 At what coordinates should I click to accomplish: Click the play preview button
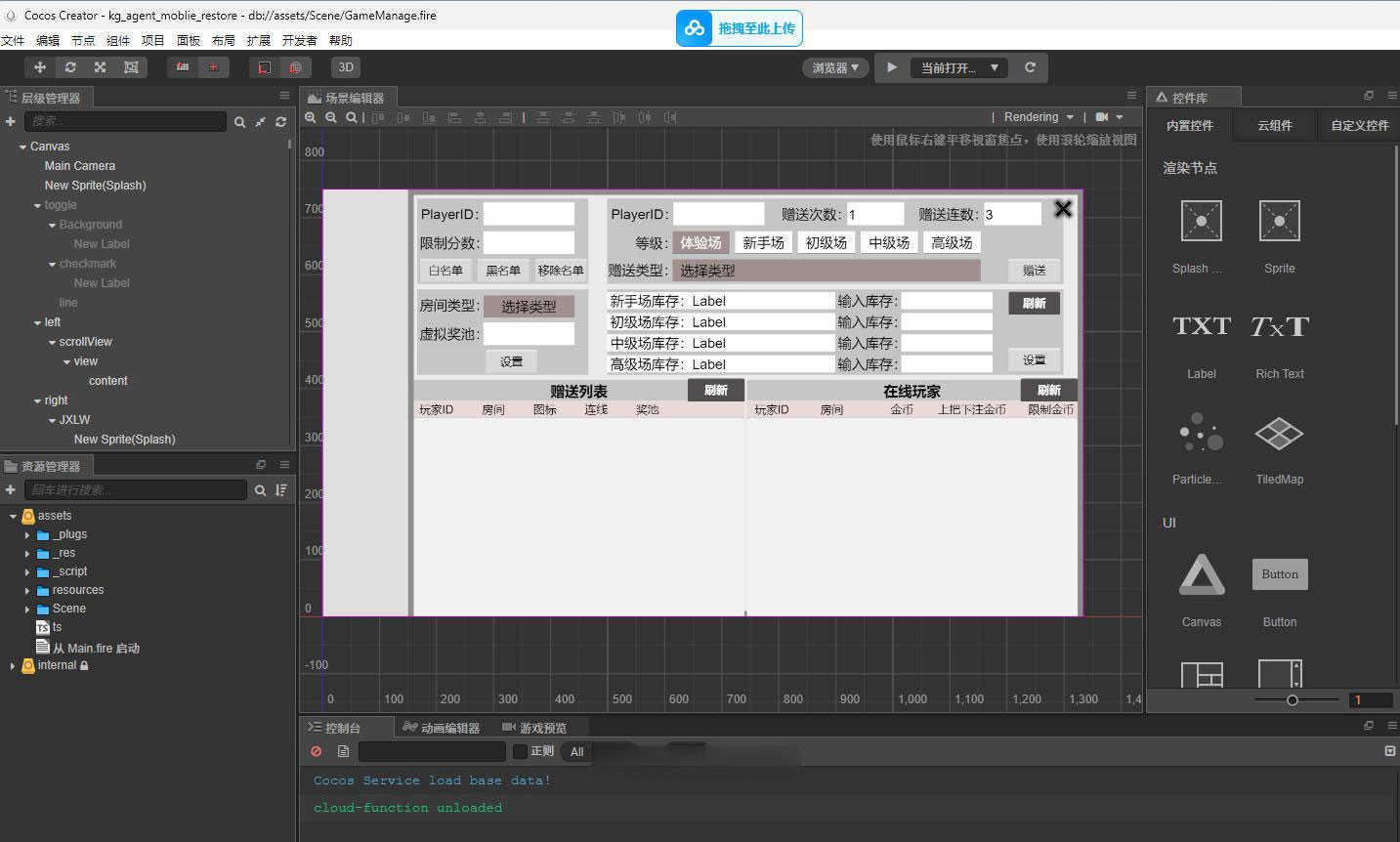891,67
